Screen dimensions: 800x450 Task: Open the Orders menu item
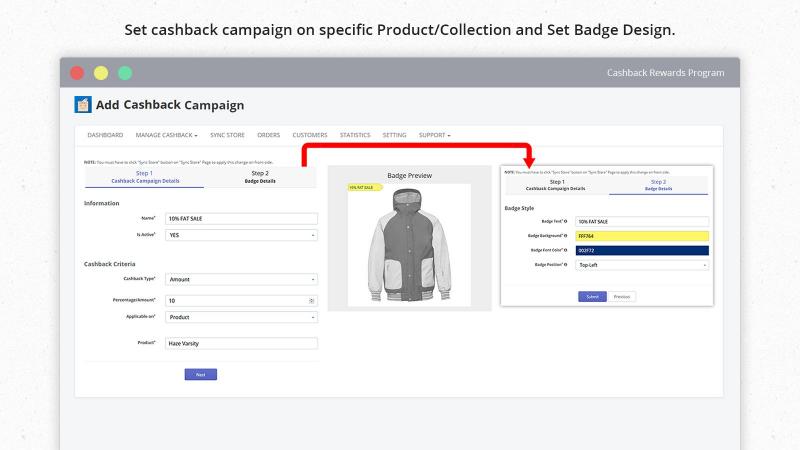[x=268, y=135]
